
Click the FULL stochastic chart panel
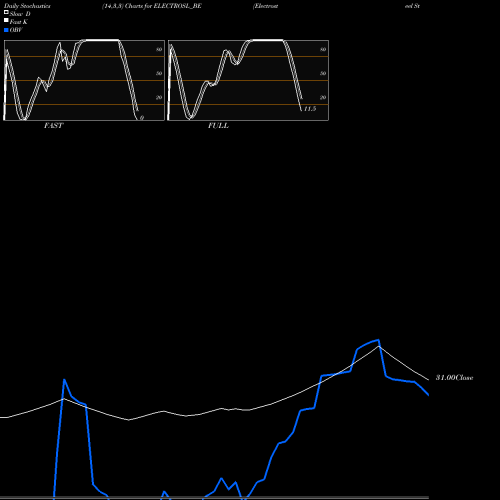[x=248, y=80]
